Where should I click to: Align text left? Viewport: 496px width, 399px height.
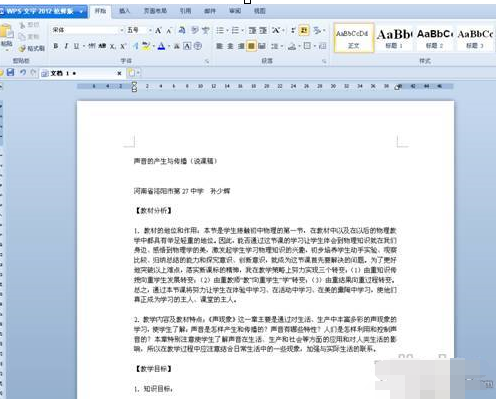coord(219,46)
